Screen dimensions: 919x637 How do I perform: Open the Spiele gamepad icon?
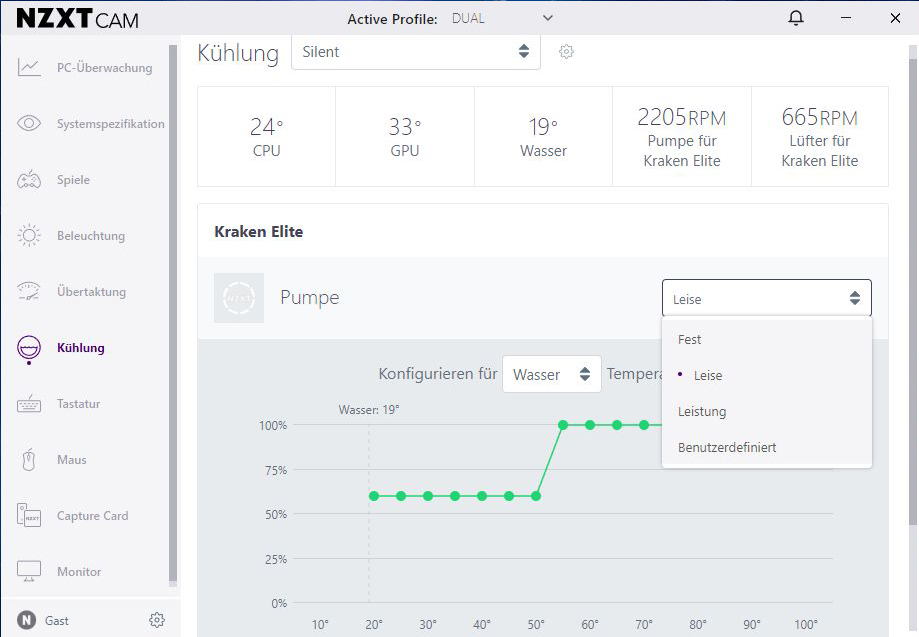coord(29,180)
